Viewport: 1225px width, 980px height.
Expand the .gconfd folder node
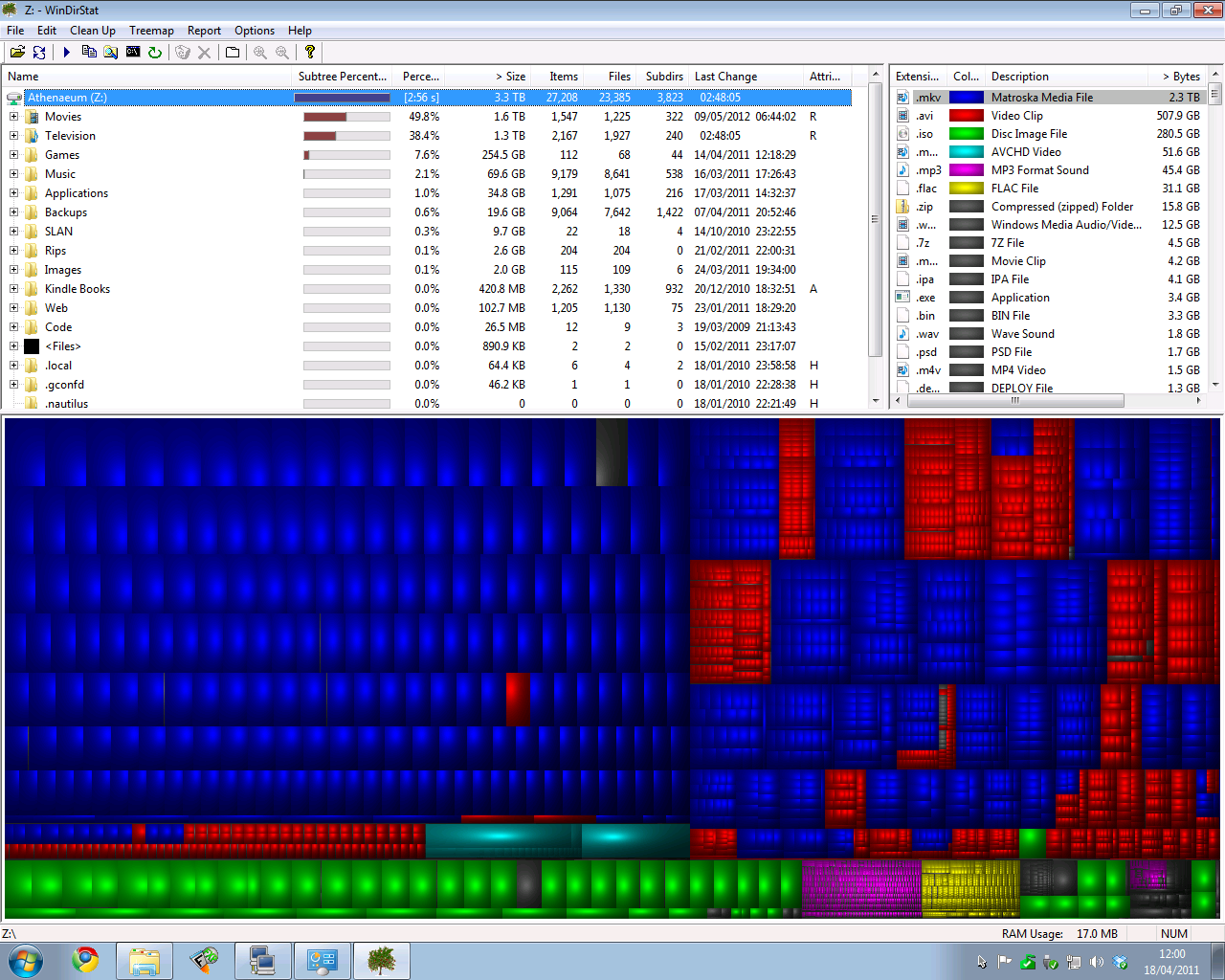point(13,385)
